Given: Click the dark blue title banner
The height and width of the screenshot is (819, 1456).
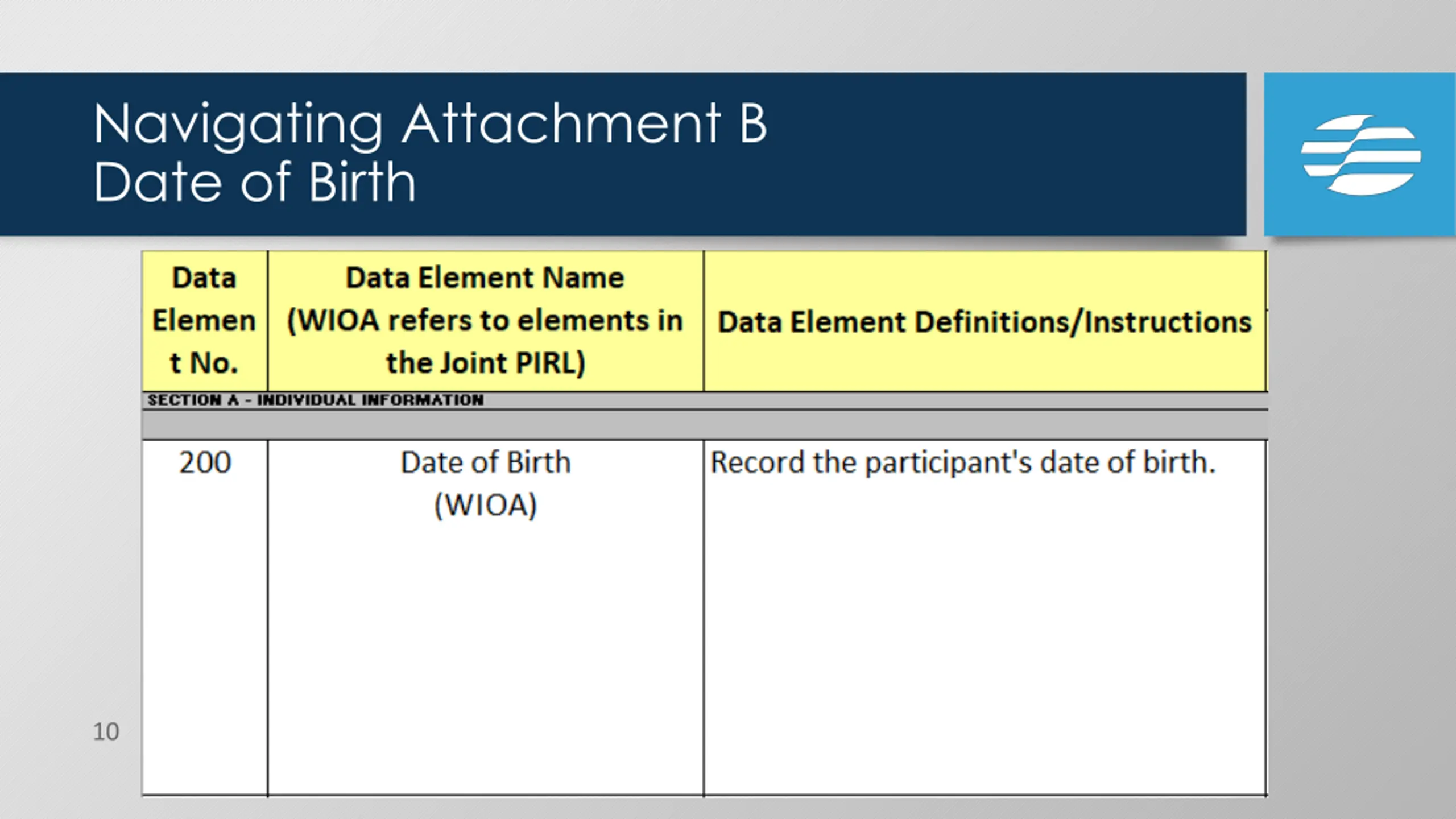Looking at the screenshot, I should pyautogui.click(x=623, y=154).
